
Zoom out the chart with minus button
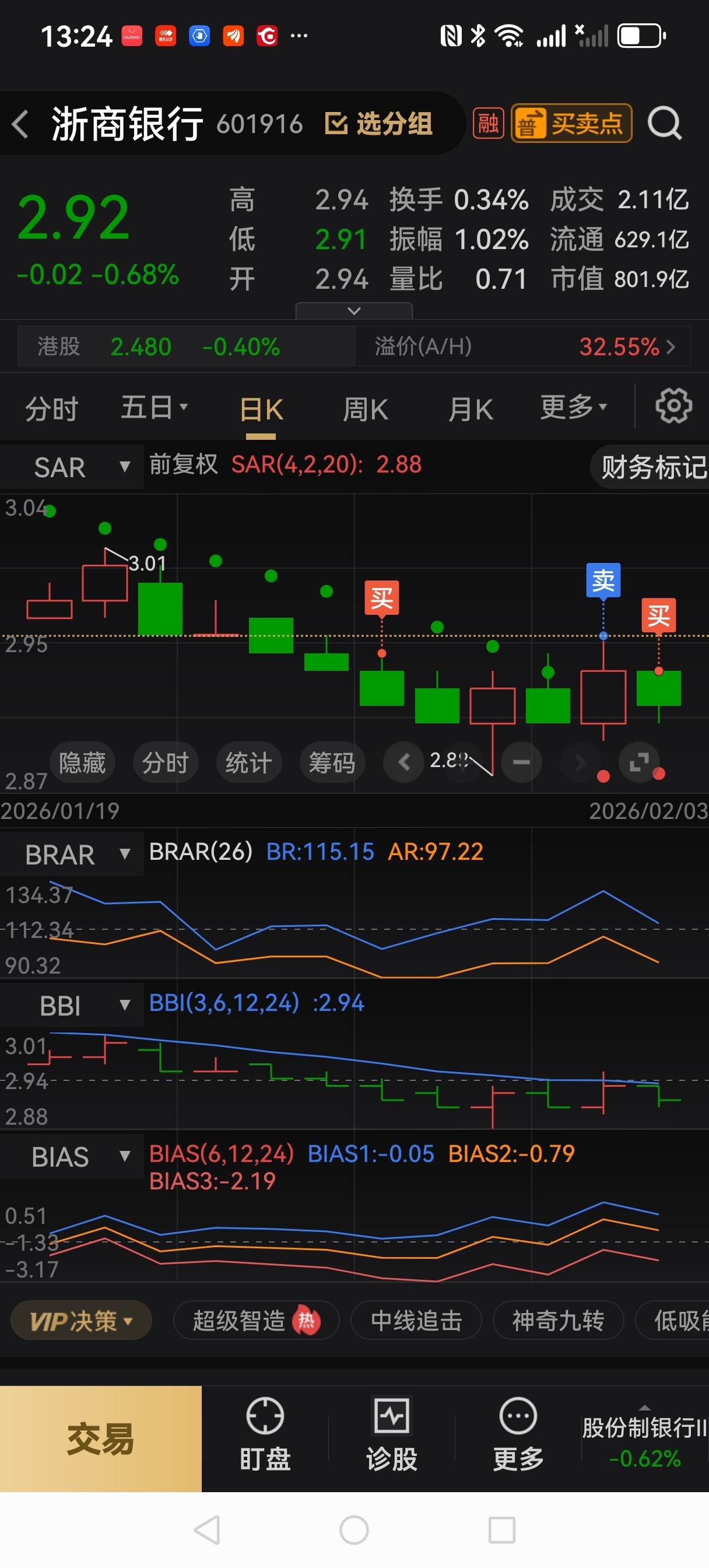click(x=521, y=762)
